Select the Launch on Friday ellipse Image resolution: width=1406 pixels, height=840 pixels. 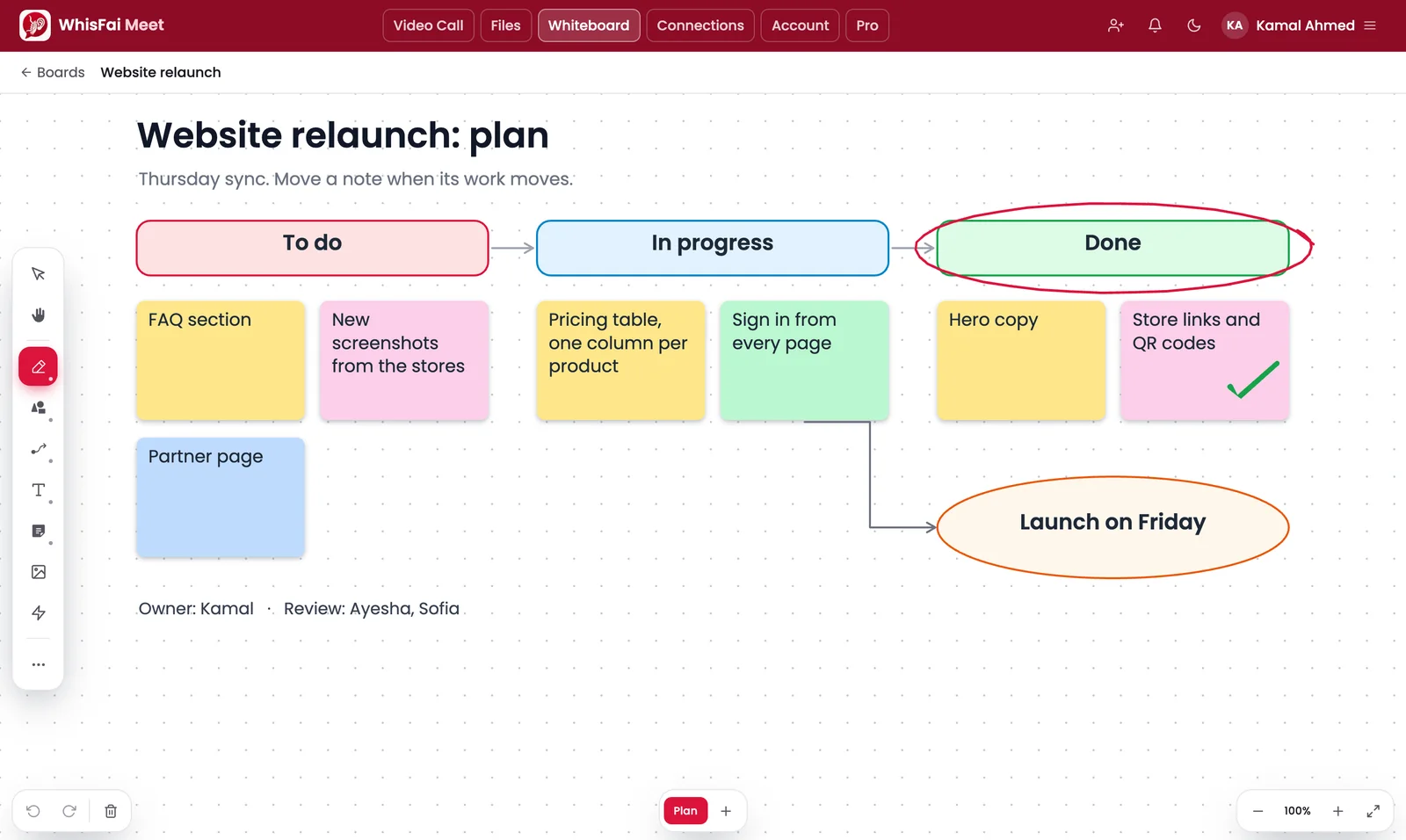tap(1112, 527)
